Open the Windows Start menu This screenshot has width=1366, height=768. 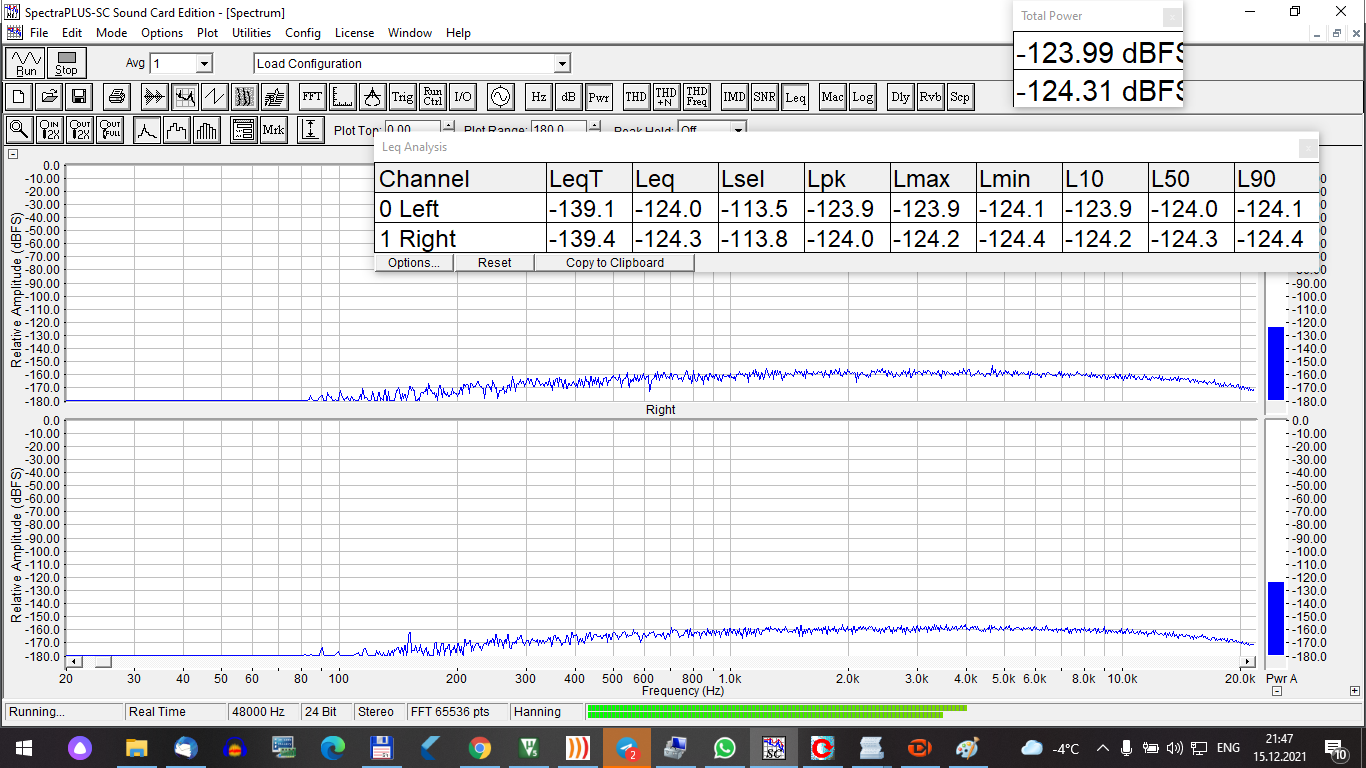(x=24, y=748)
